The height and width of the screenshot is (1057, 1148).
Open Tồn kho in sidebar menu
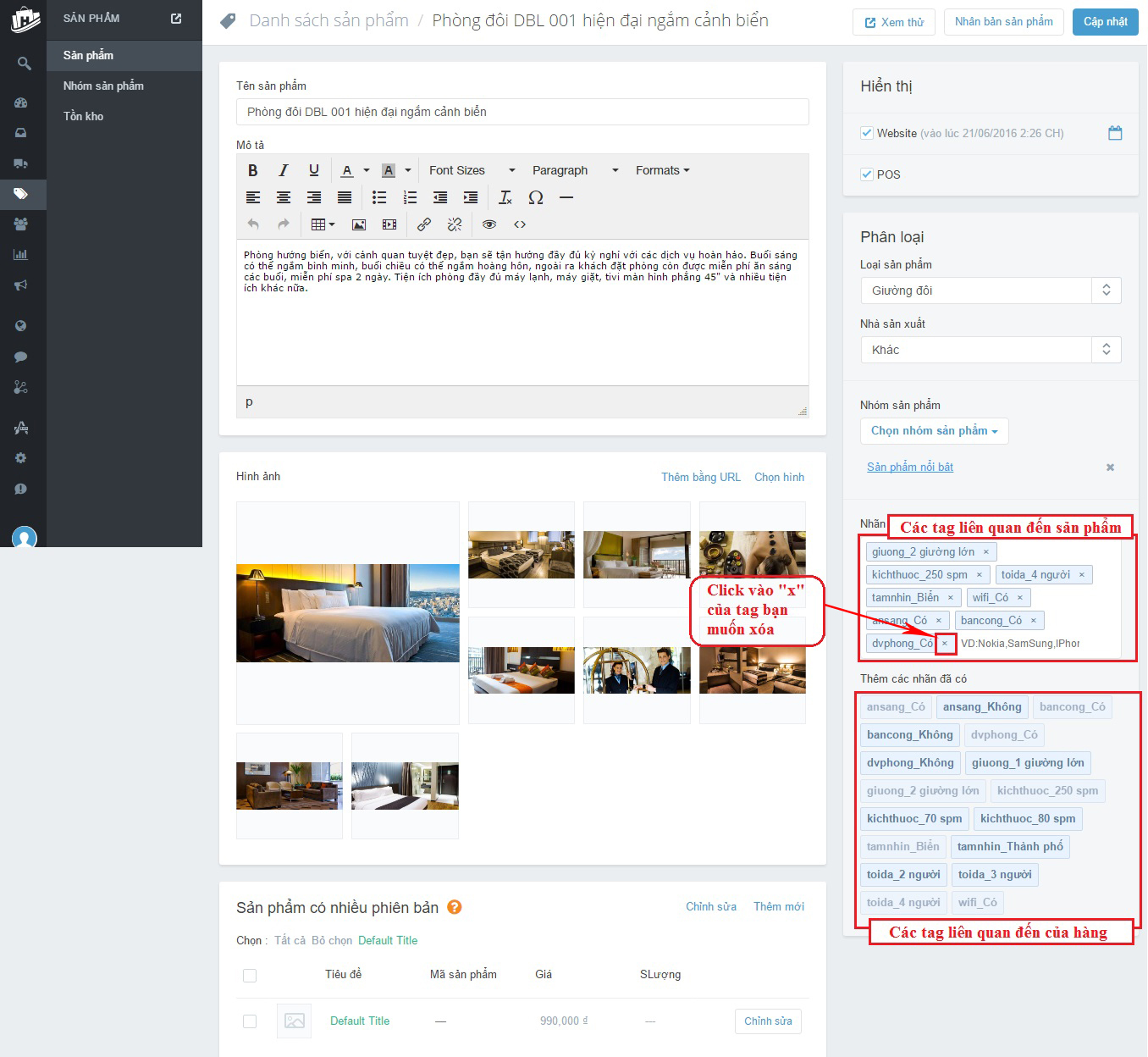pos(83,116)
